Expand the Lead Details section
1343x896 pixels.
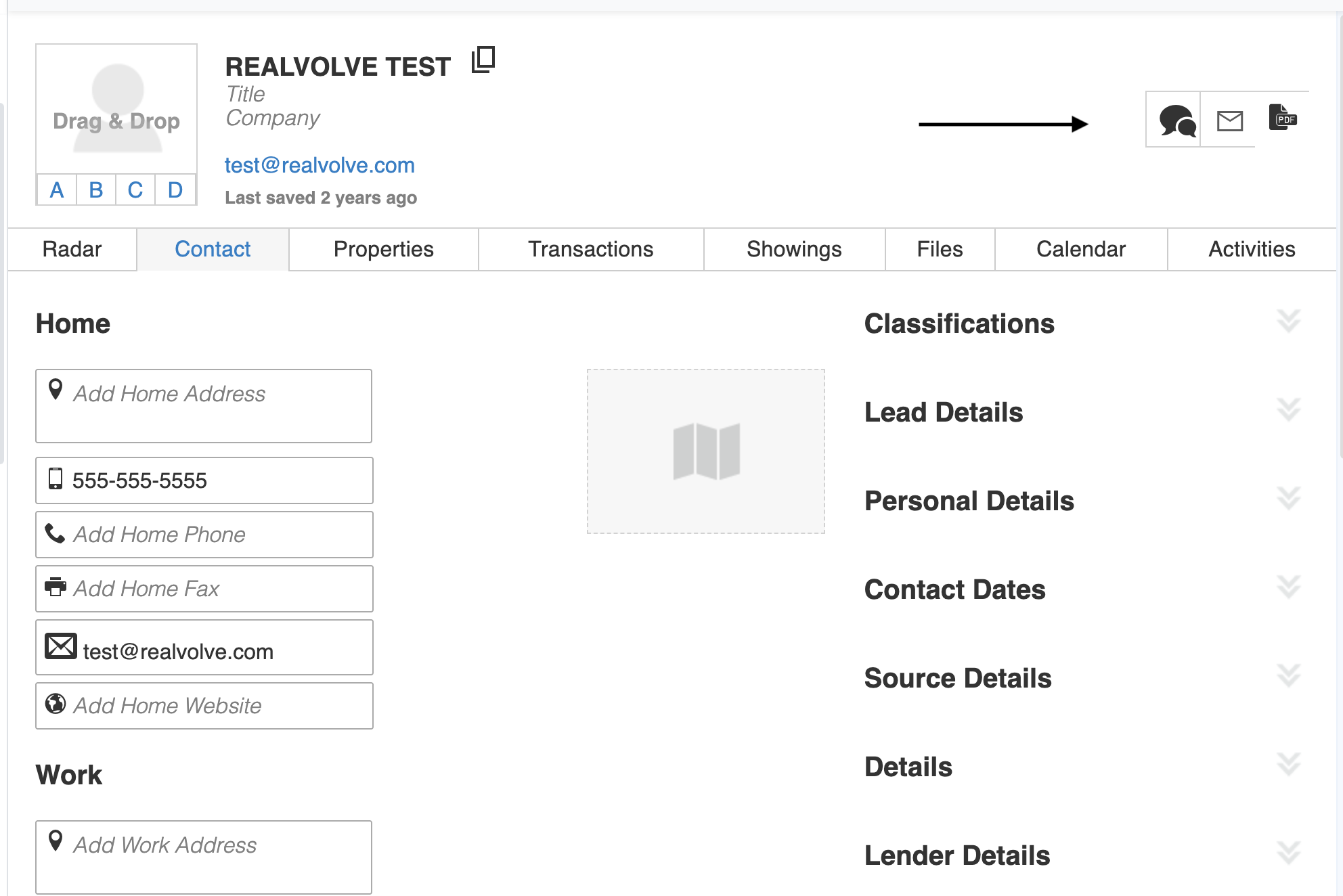click(1288, 410)
